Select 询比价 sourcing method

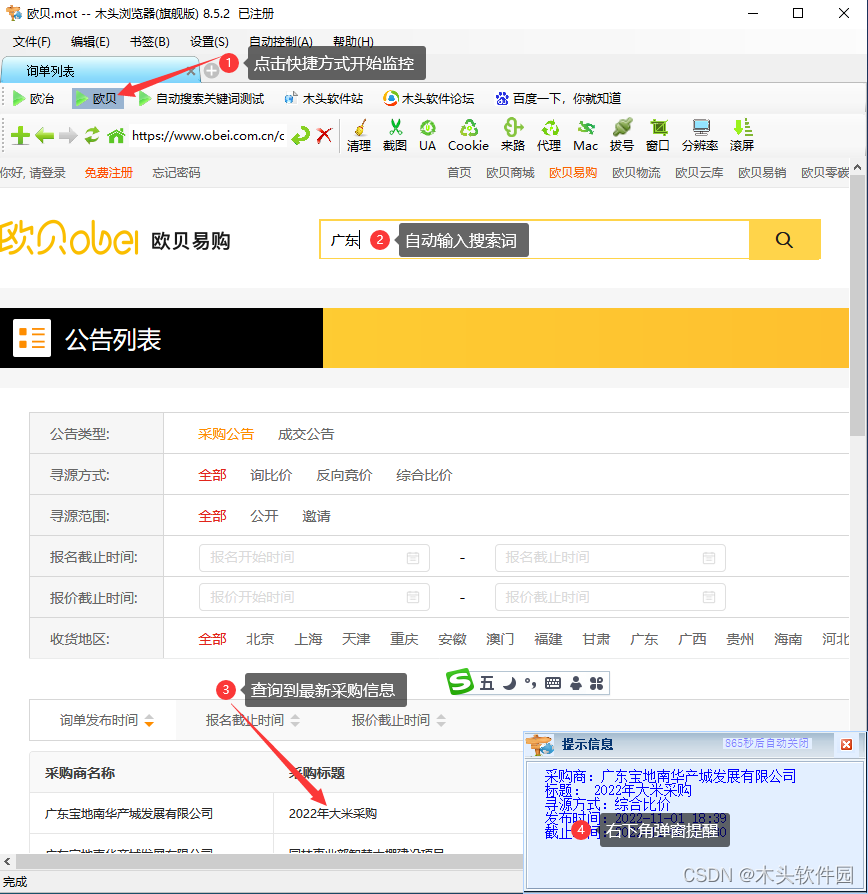click(x=271, y=476)
